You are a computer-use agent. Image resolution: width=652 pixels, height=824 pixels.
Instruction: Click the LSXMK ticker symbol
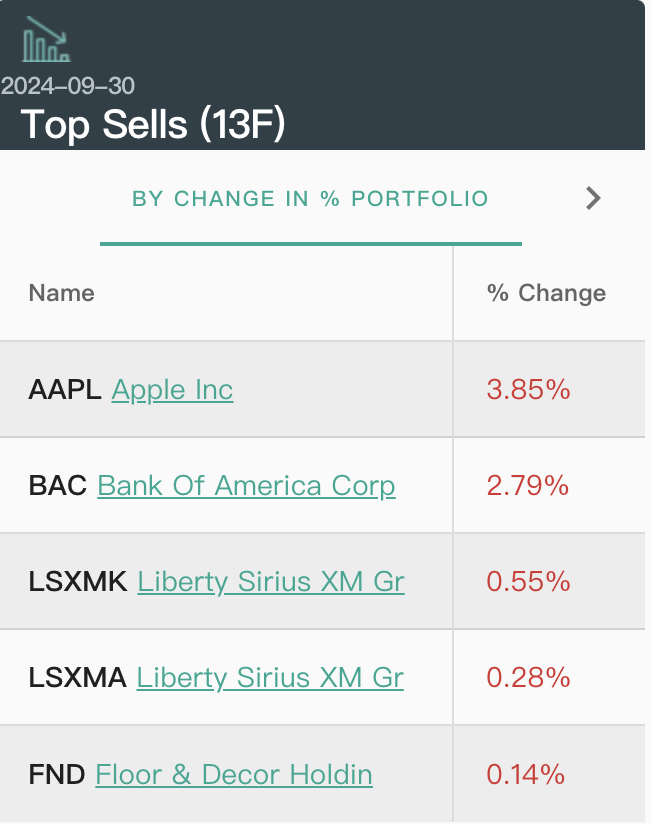78,582
